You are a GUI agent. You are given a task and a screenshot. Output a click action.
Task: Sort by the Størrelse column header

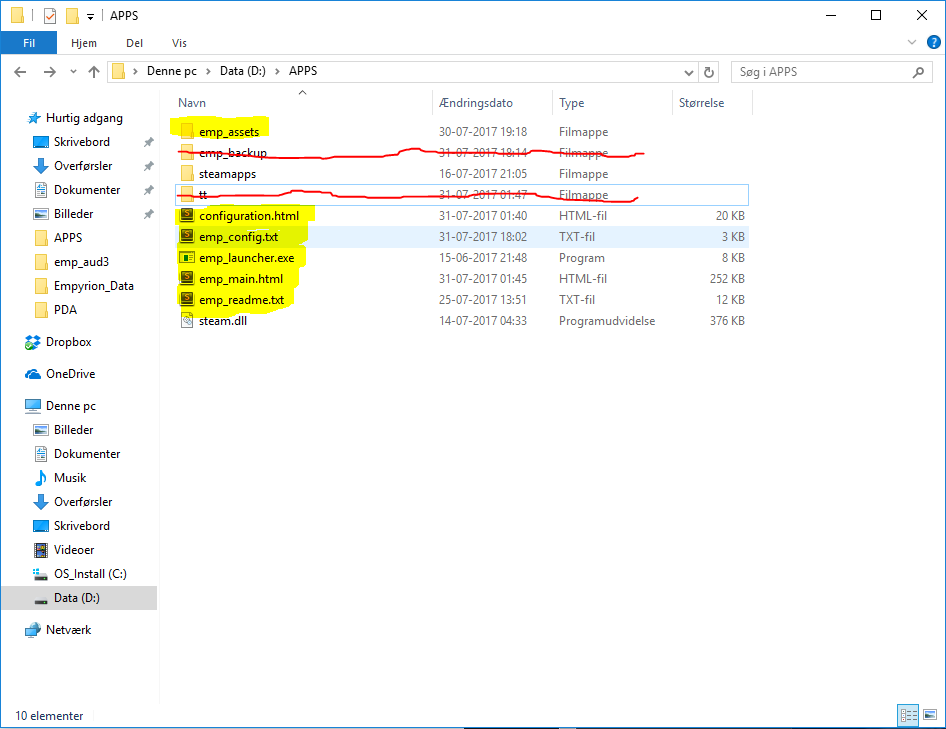pos(701,103)
